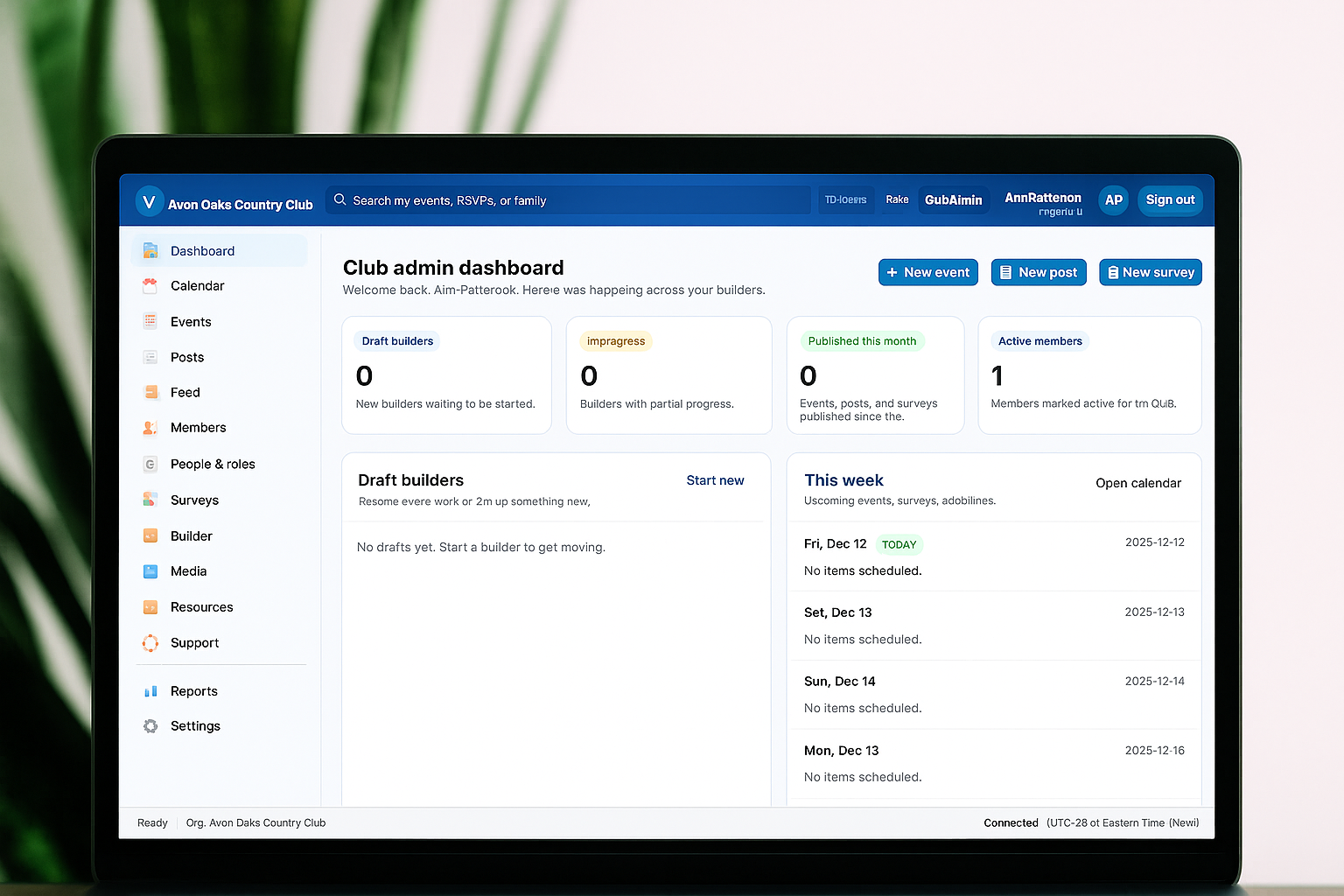Select the Events icon in the sidebar
1344x896 pixels.
coord(150,321)
